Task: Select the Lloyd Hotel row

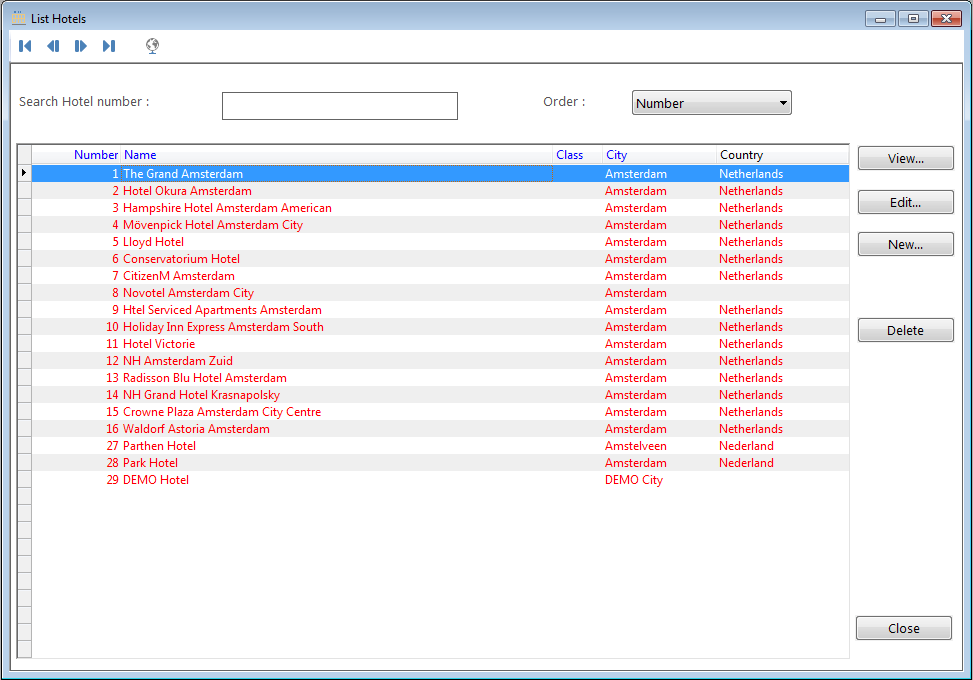Action: [x=440, y=242]
